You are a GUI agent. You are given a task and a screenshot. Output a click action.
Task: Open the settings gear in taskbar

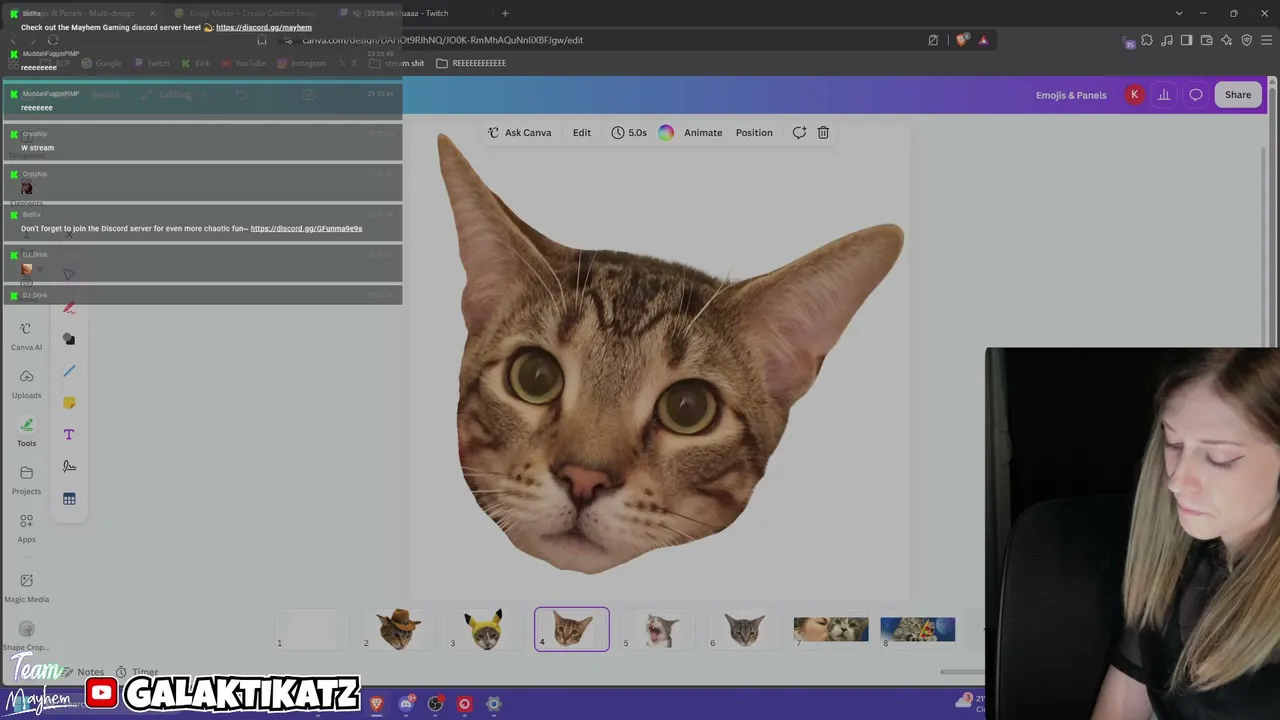(x=493, y=704)
